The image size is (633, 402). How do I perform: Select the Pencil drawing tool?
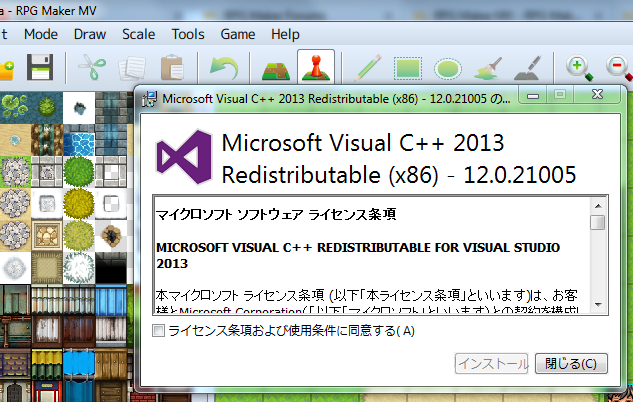pos(368,68)
